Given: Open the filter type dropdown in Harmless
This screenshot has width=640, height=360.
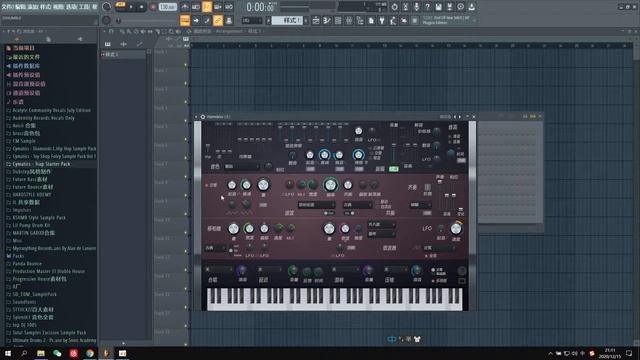Looking at the screenshot, I should [316, 205].
